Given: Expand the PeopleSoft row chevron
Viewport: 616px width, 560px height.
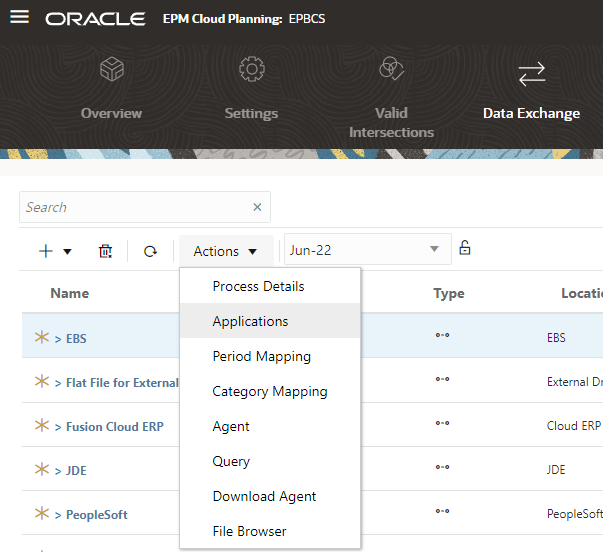Looking at the screenshot, I should (x=58, y=515).
